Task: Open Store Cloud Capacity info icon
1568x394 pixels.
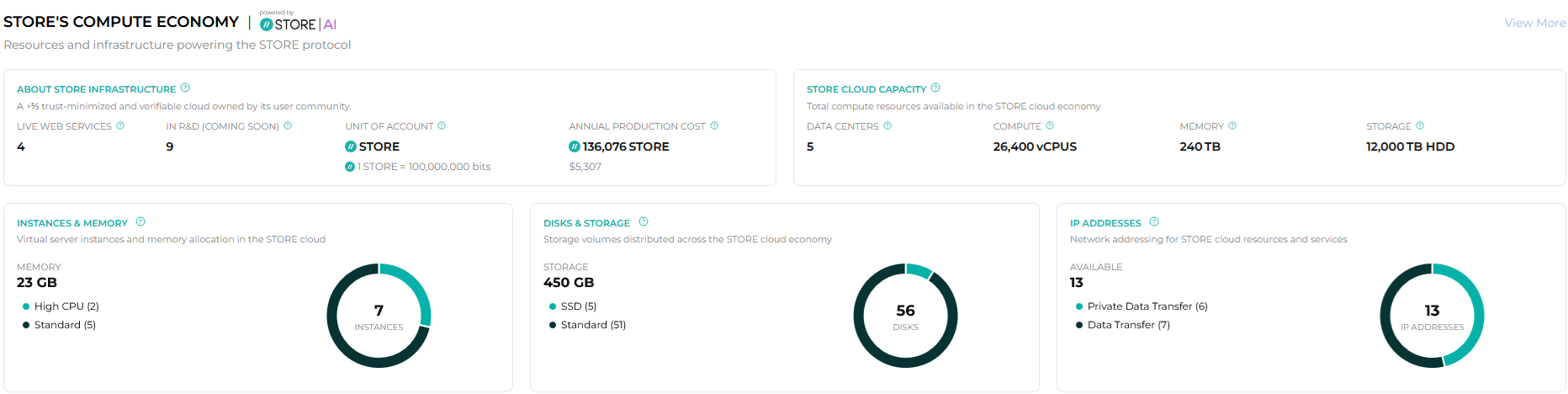Action: (935, 88)
